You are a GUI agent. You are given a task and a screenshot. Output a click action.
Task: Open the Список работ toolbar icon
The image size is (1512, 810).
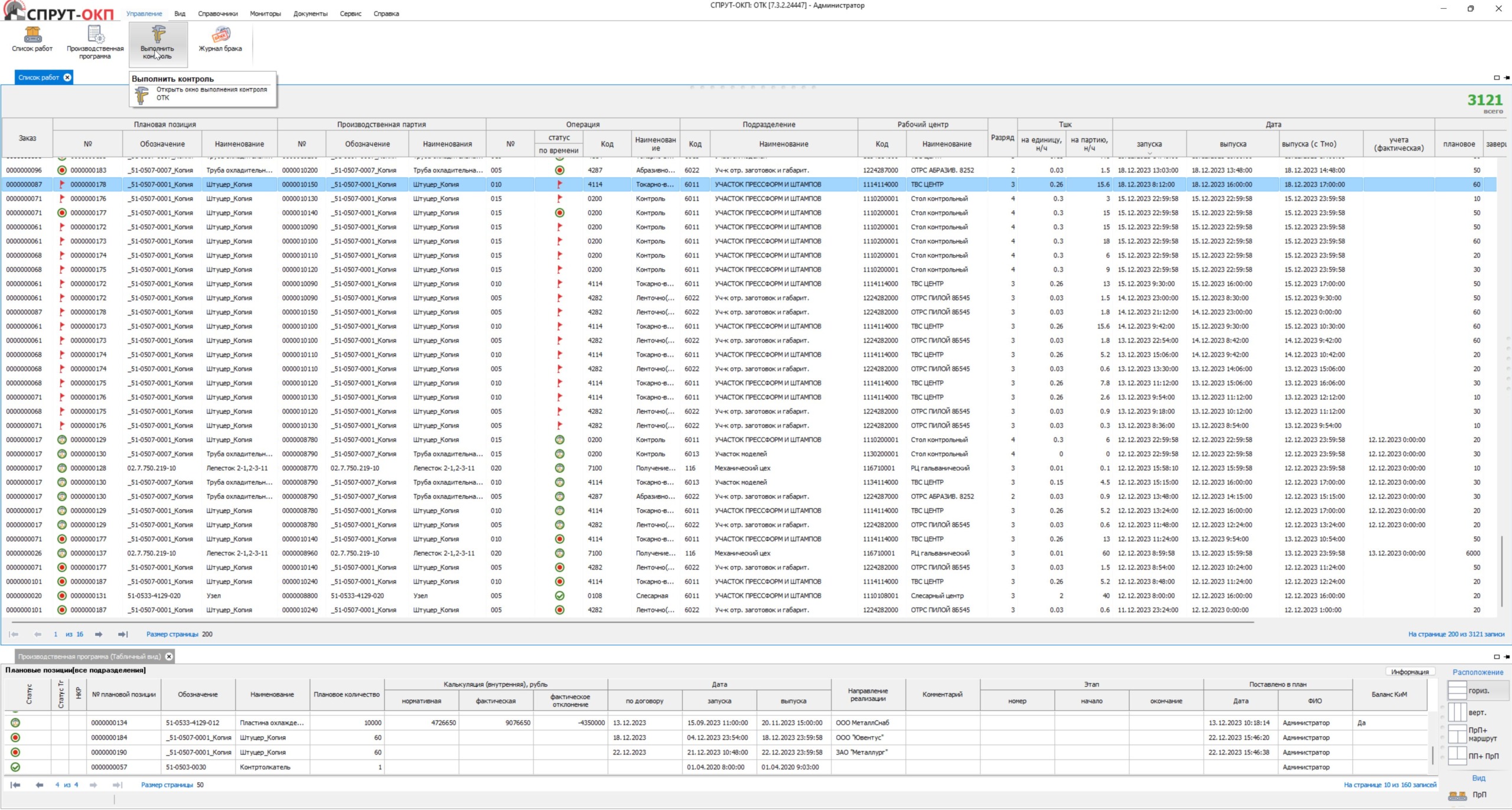(x=32, y=35)
